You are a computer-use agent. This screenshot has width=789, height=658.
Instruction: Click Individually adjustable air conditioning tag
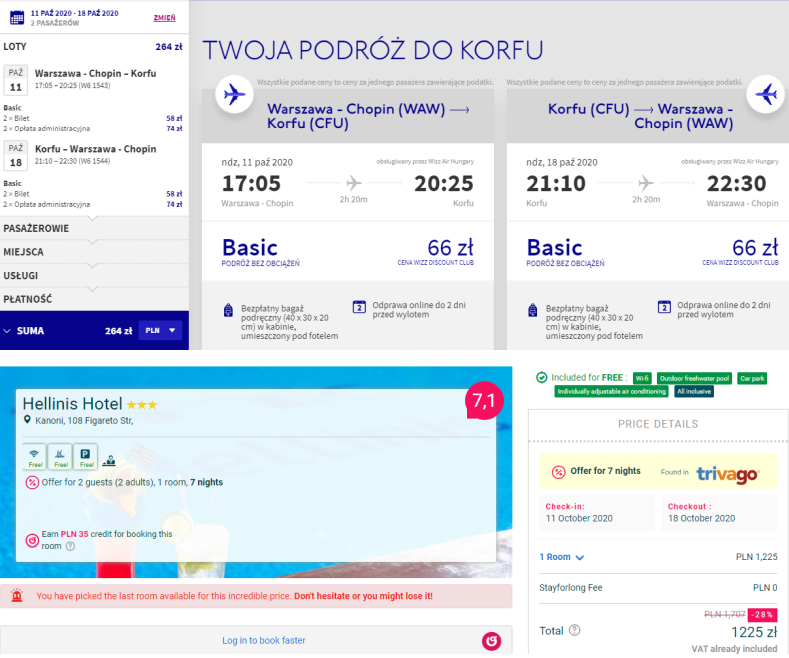[611, 391]
